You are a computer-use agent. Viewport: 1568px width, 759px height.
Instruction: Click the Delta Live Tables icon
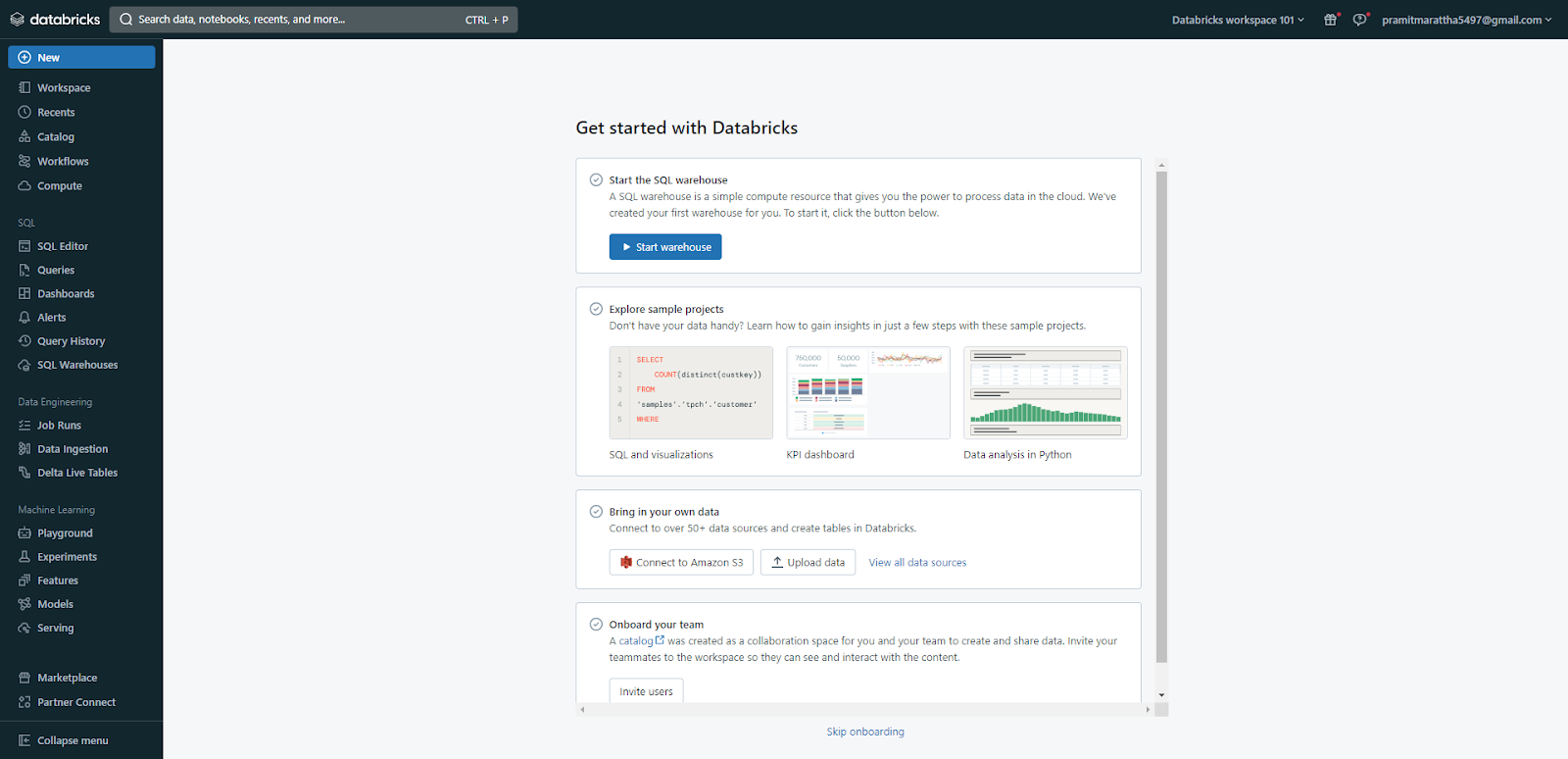click(x=24, y=473)
